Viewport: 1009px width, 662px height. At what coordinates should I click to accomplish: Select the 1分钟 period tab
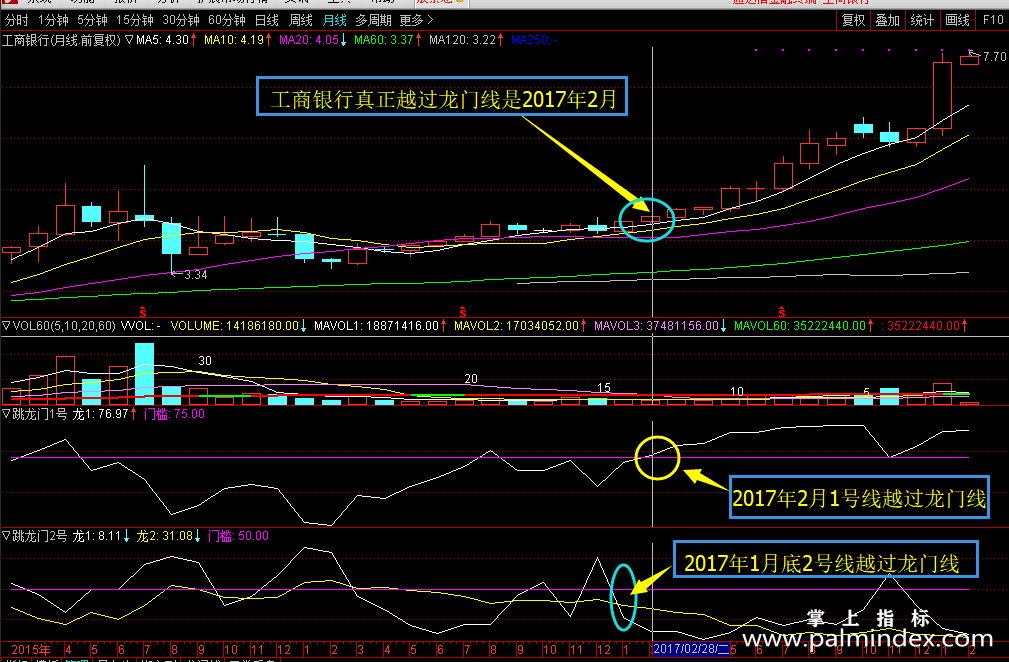point(53,21)
